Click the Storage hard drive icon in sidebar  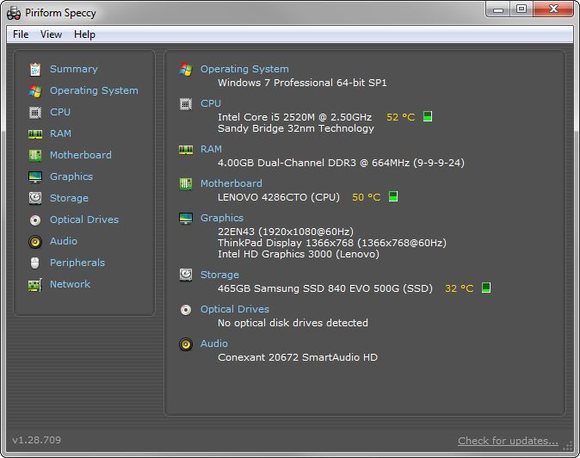click(x=35, y=198)
